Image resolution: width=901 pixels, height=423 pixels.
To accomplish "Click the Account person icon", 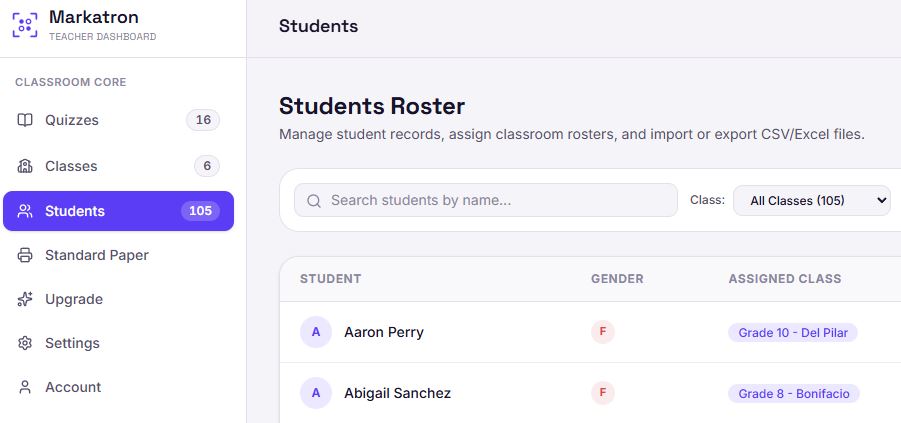I will click(x=25, y=387).
